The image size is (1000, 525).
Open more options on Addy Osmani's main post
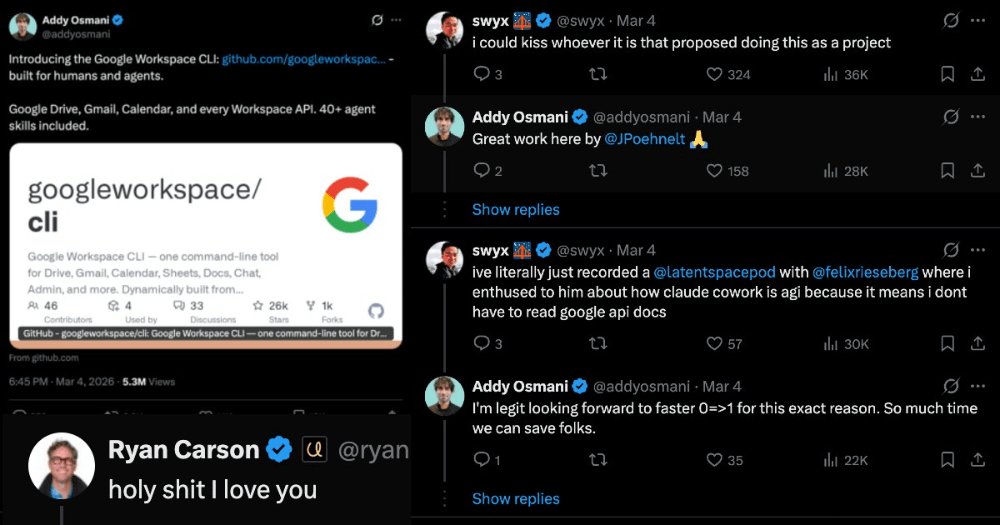397,20
